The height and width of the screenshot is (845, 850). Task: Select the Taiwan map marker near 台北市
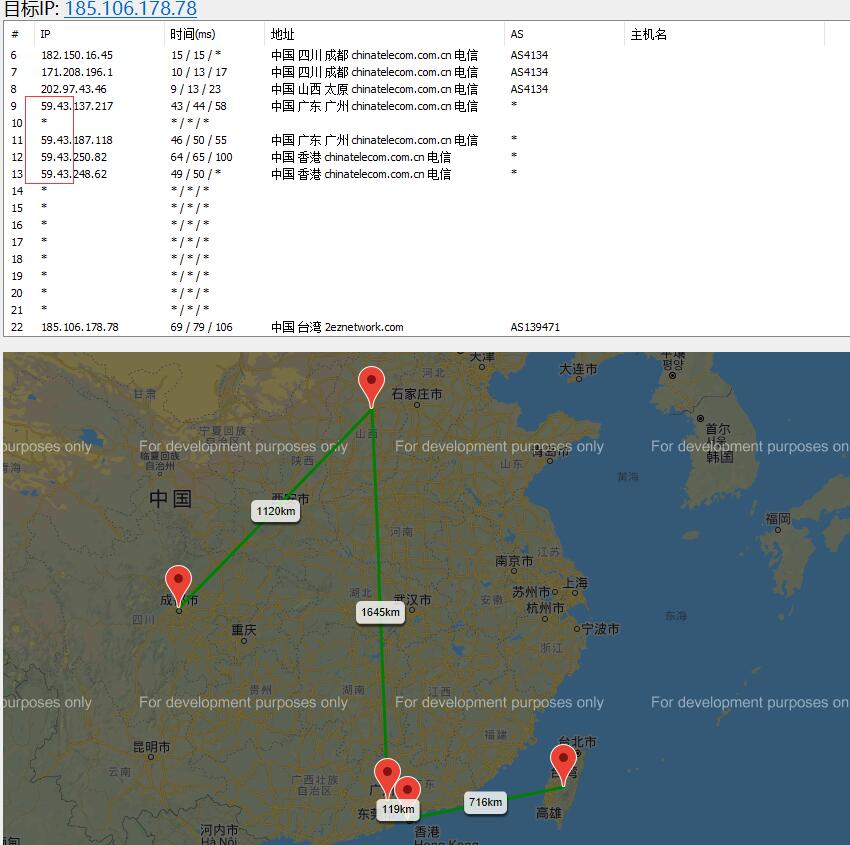pyautogui.click(x=563, y=765)
